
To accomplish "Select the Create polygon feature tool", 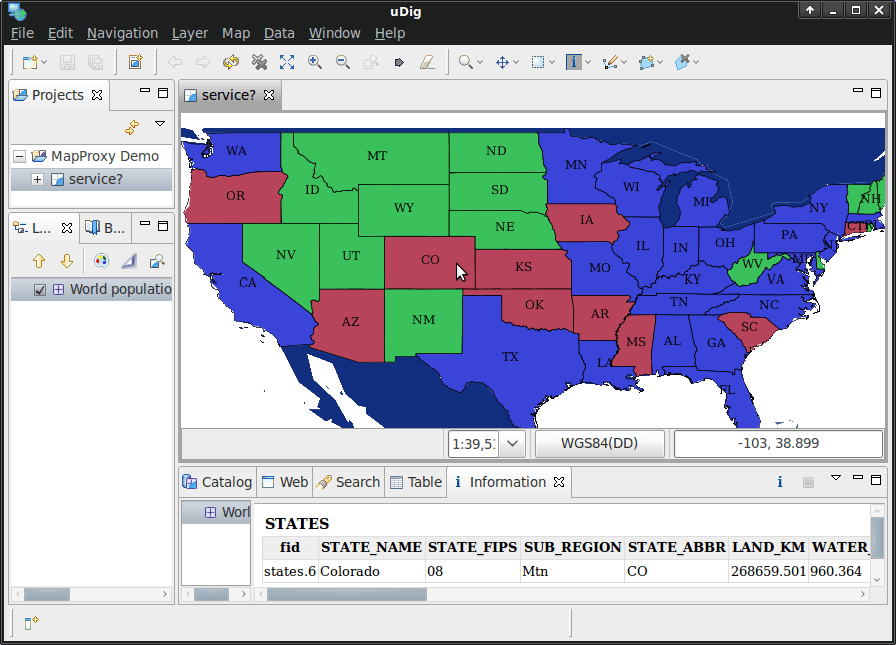I will pos(646,62).
